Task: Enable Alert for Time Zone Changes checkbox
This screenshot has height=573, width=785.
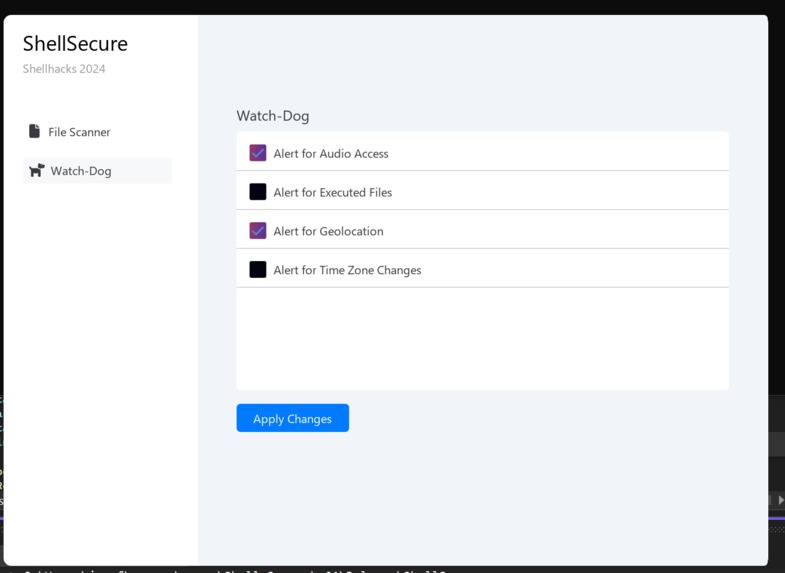Action: 258,269
